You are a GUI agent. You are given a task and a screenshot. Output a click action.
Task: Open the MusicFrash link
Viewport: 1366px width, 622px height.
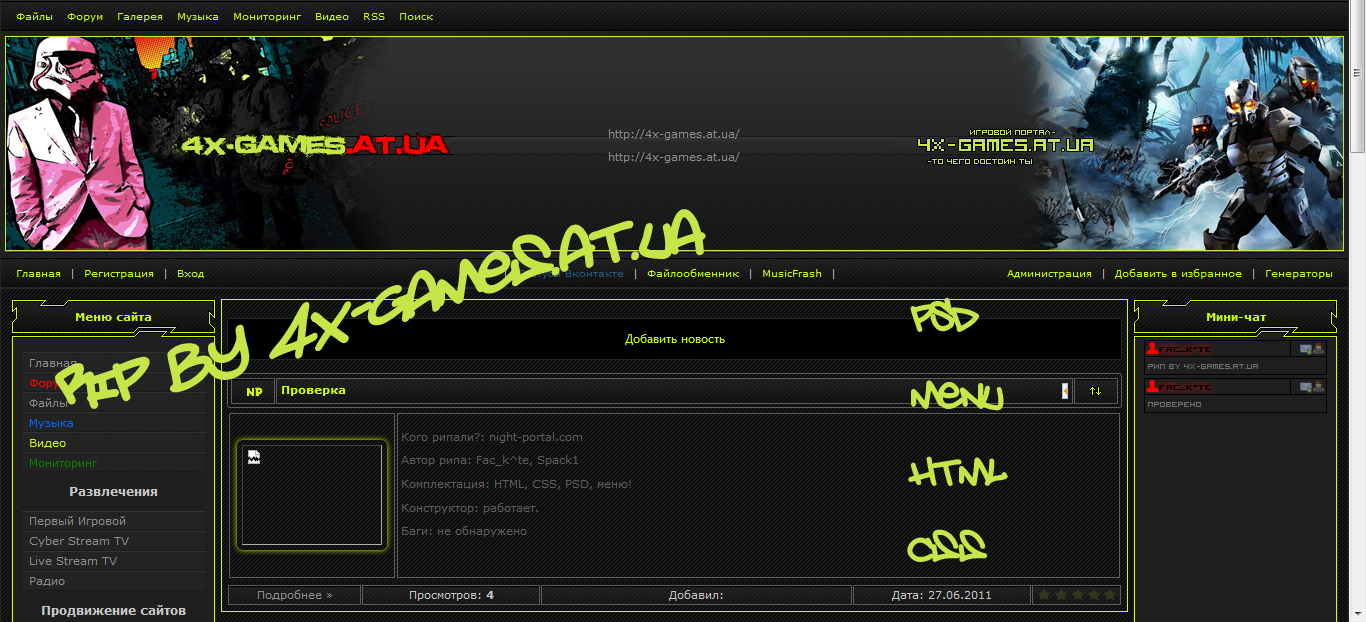(x=792, y=274)
